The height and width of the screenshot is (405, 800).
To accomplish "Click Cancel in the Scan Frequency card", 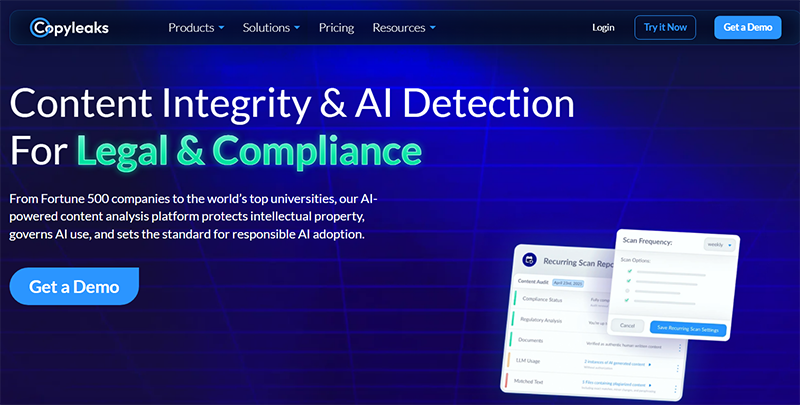I will [627, 325].
